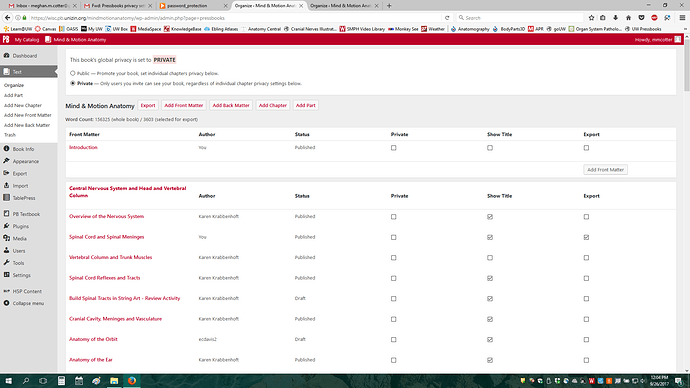
Task: Open Add New Chapter submenu item
Action: [x=22, y=105]
